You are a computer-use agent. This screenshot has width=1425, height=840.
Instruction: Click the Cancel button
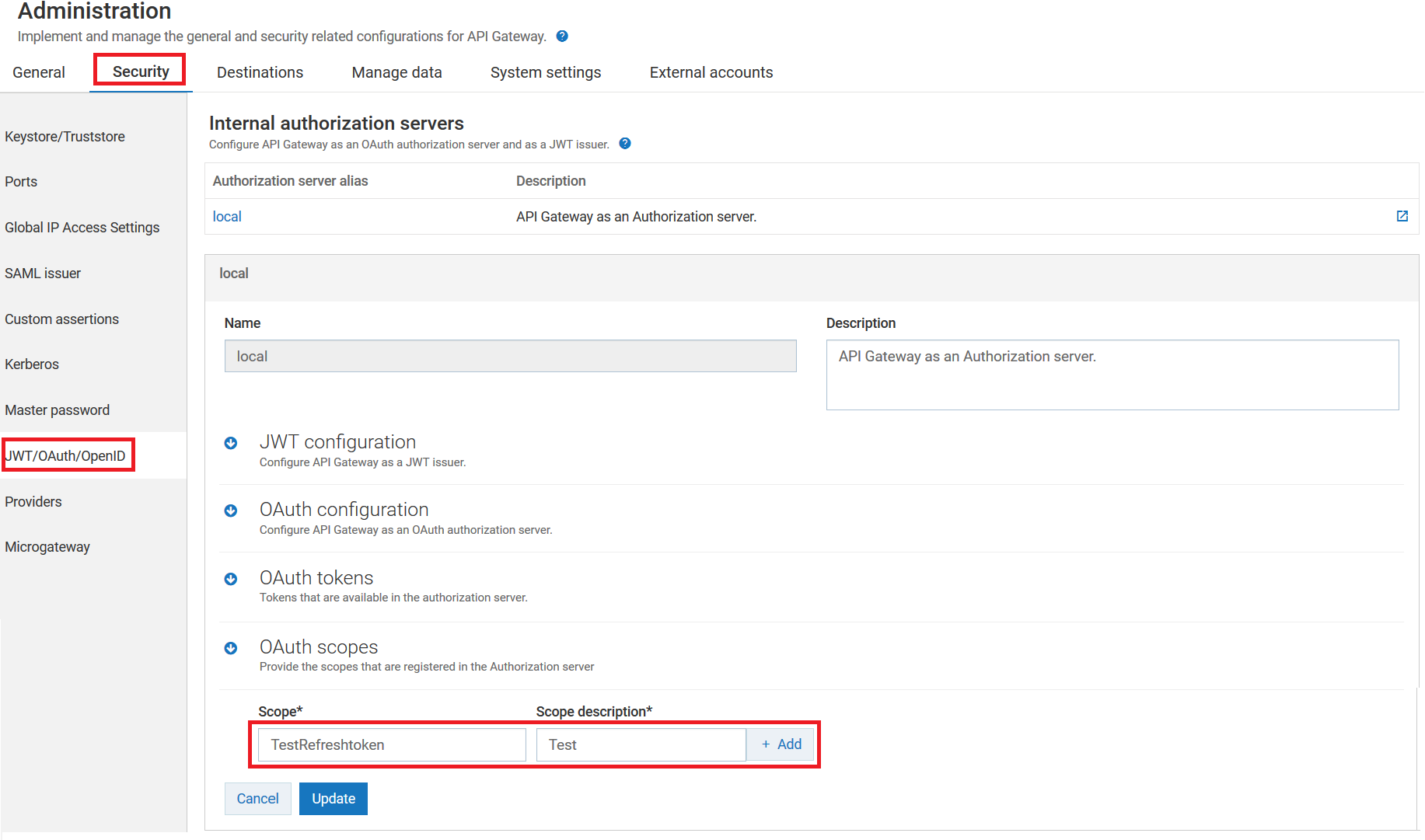click(x=257, y=799)
